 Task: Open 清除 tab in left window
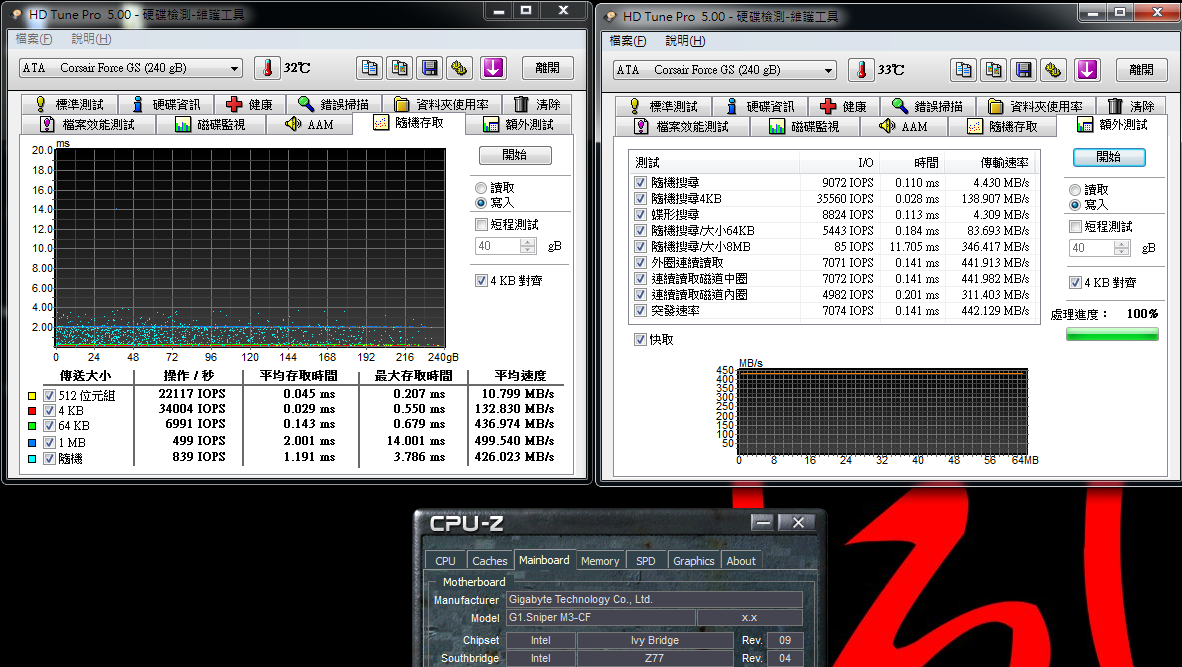pos(537,104)
